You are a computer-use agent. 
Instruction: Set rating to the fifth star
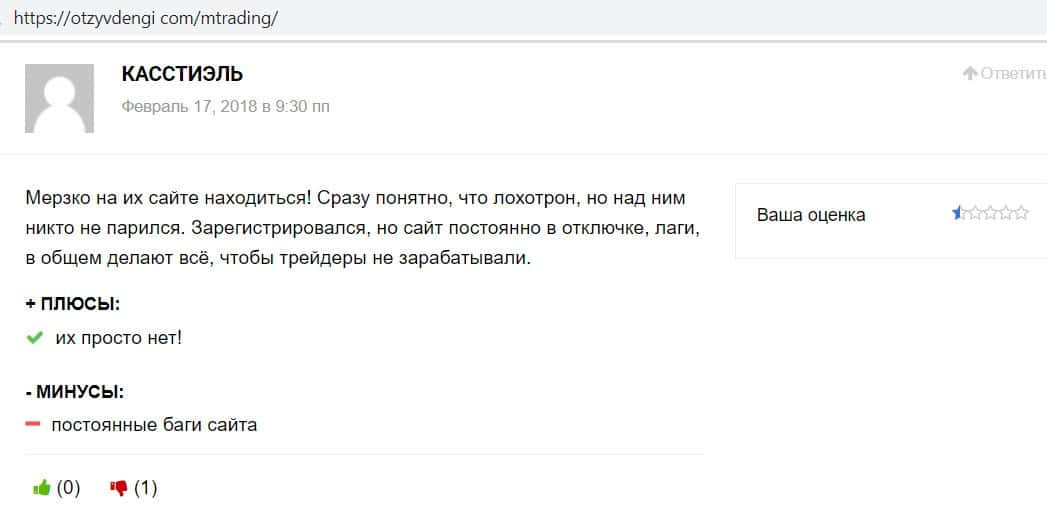(1021, 212)
